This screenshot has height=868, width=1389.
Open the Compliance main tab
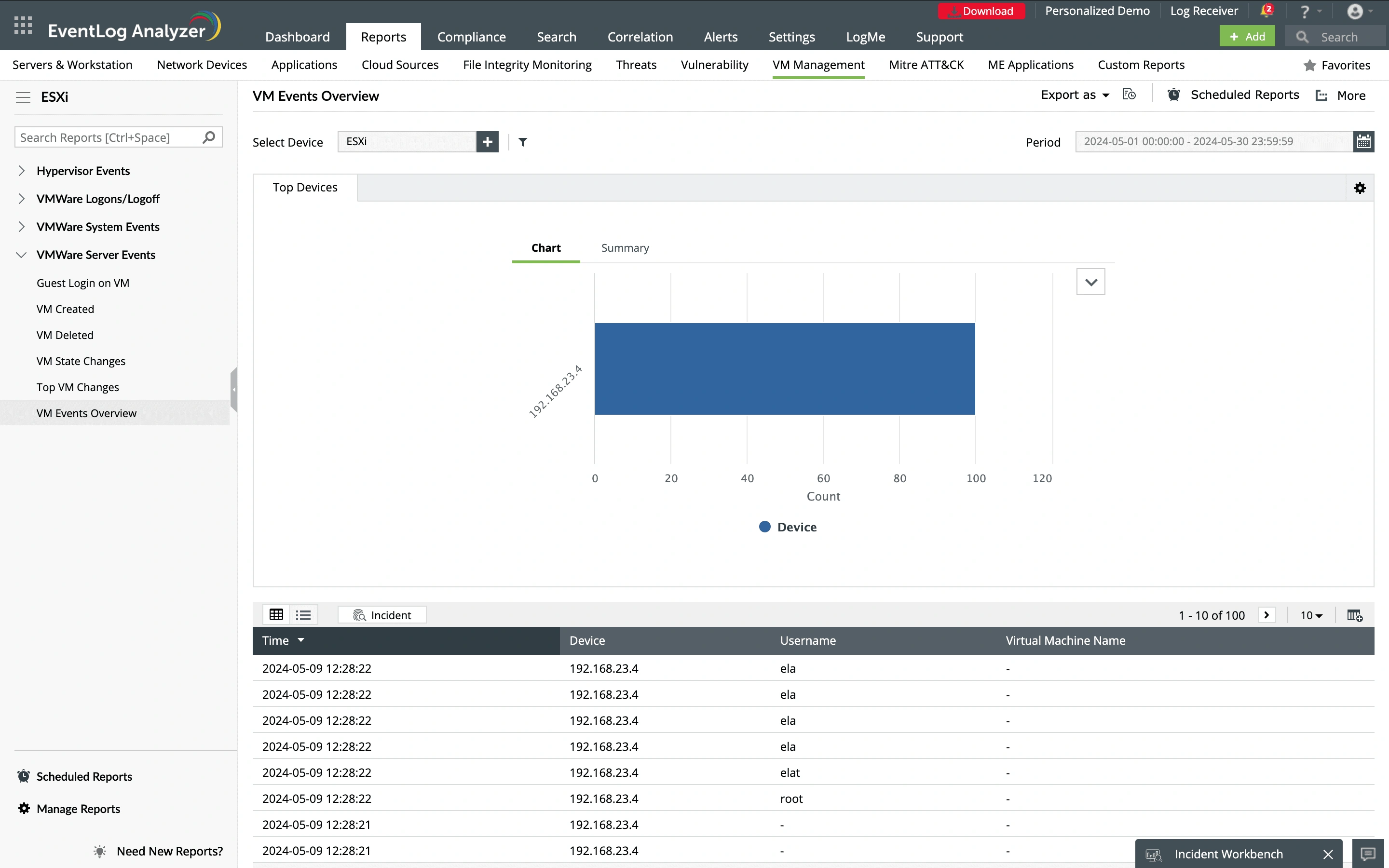click(471, 37)
